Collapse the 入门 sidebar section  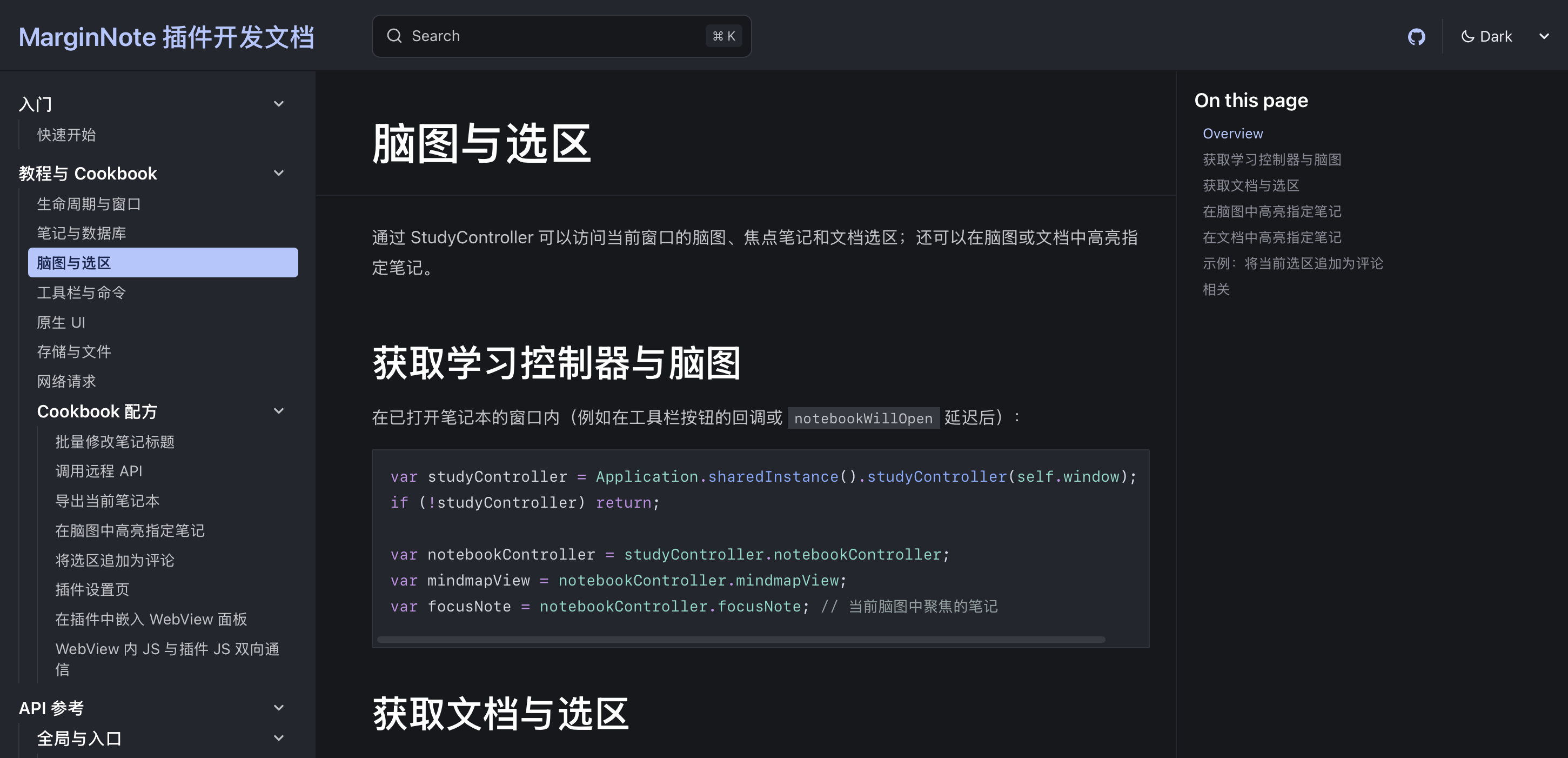click(279, 104)
